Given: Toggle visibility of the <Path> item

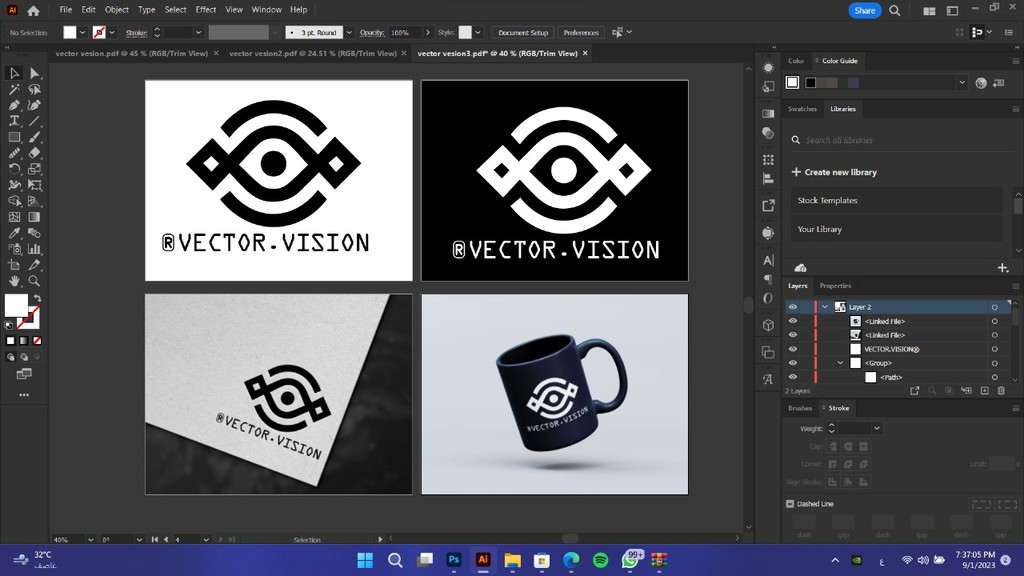Looking at the screenshot, I should [793, 377].
